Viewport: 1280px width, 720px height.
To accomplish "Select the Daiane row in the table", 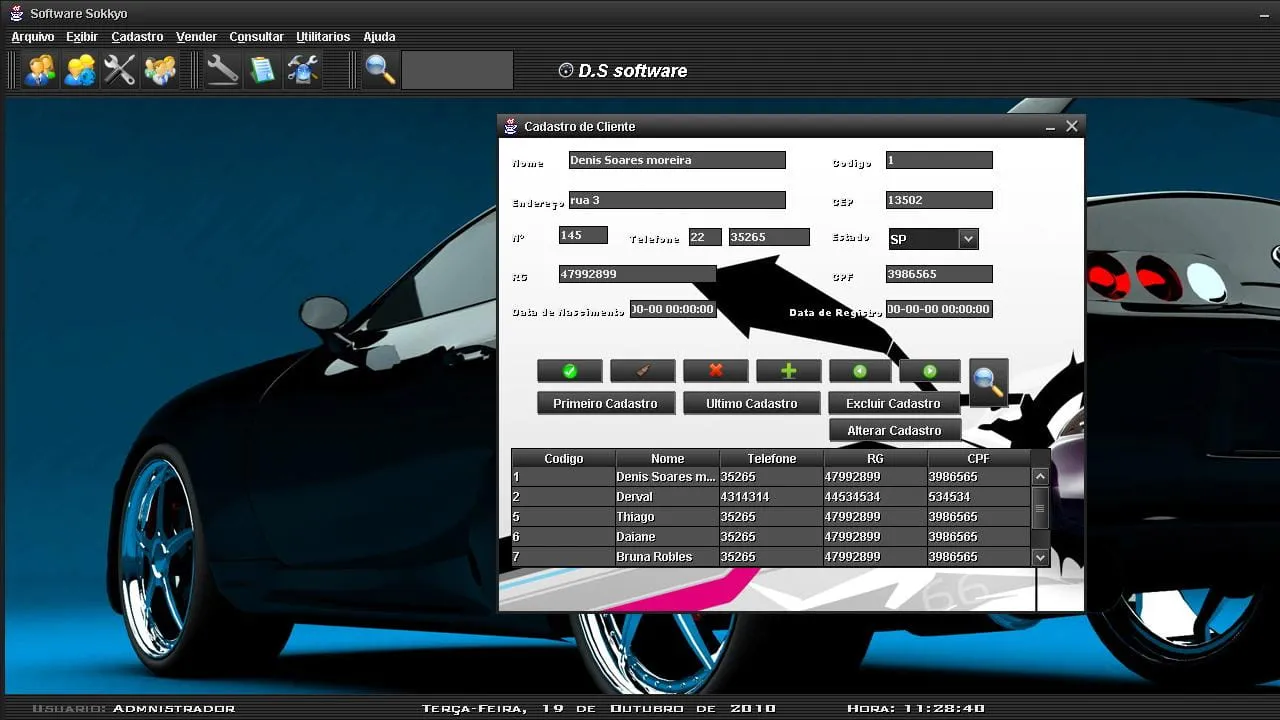I will coord(771,537).
